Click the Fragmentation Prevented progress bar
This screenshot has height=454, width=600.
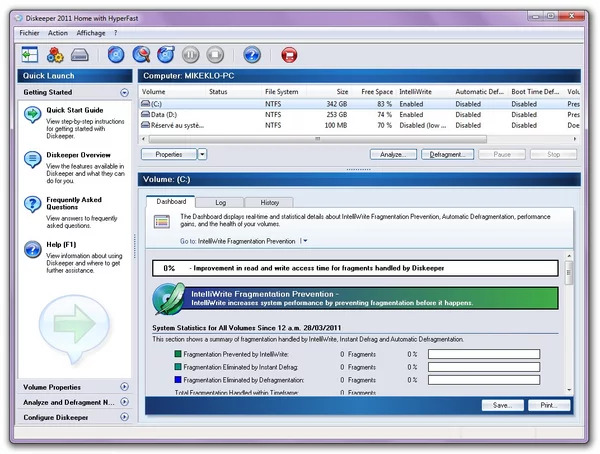484,354
